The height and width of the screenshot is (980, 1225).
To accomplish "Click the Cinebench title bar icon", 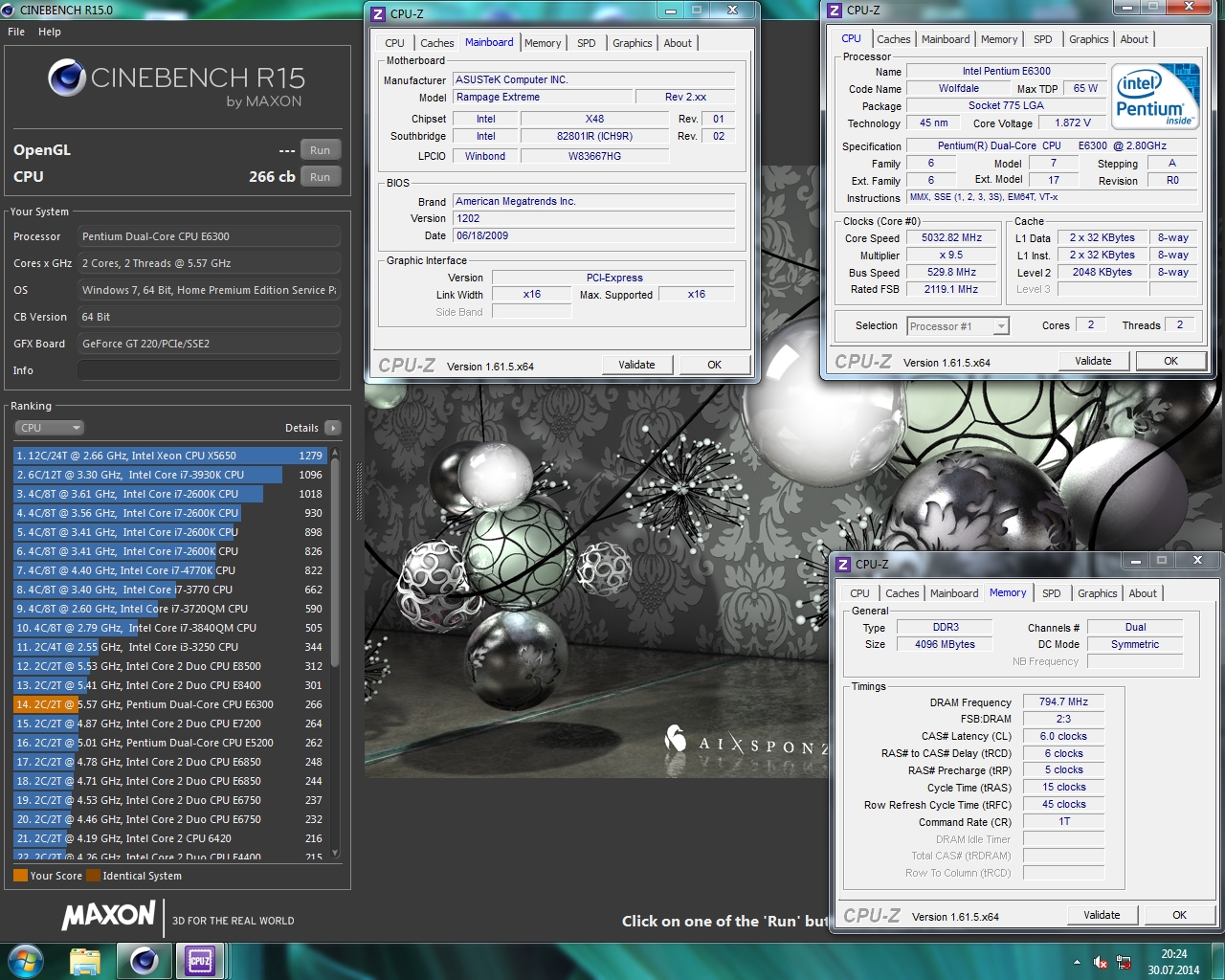I will point(9,10).
